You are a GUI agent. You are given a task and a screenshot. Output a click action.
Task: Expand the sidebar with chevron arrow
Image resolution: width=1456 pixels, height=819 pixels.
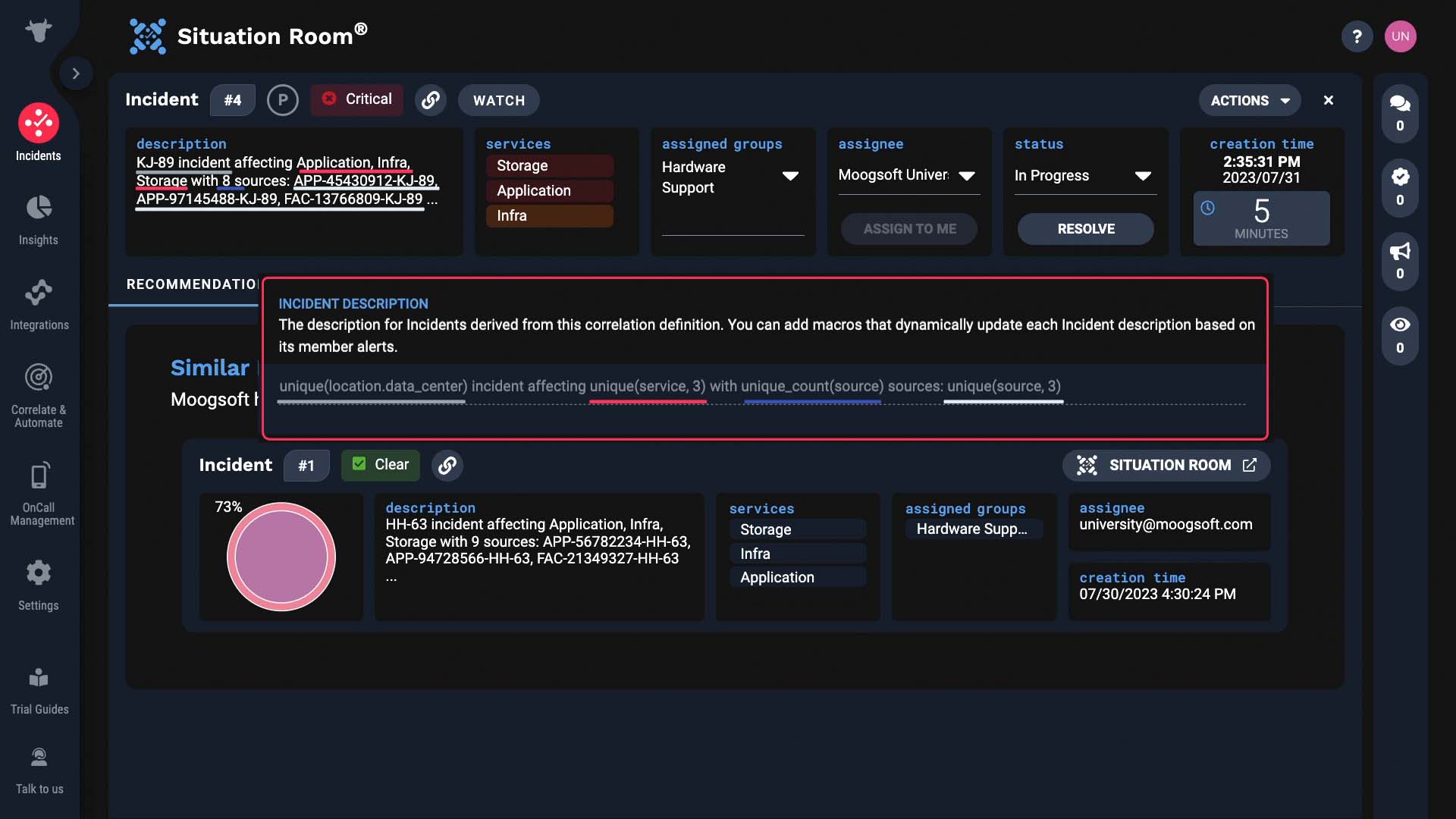[x=76, y=74]
